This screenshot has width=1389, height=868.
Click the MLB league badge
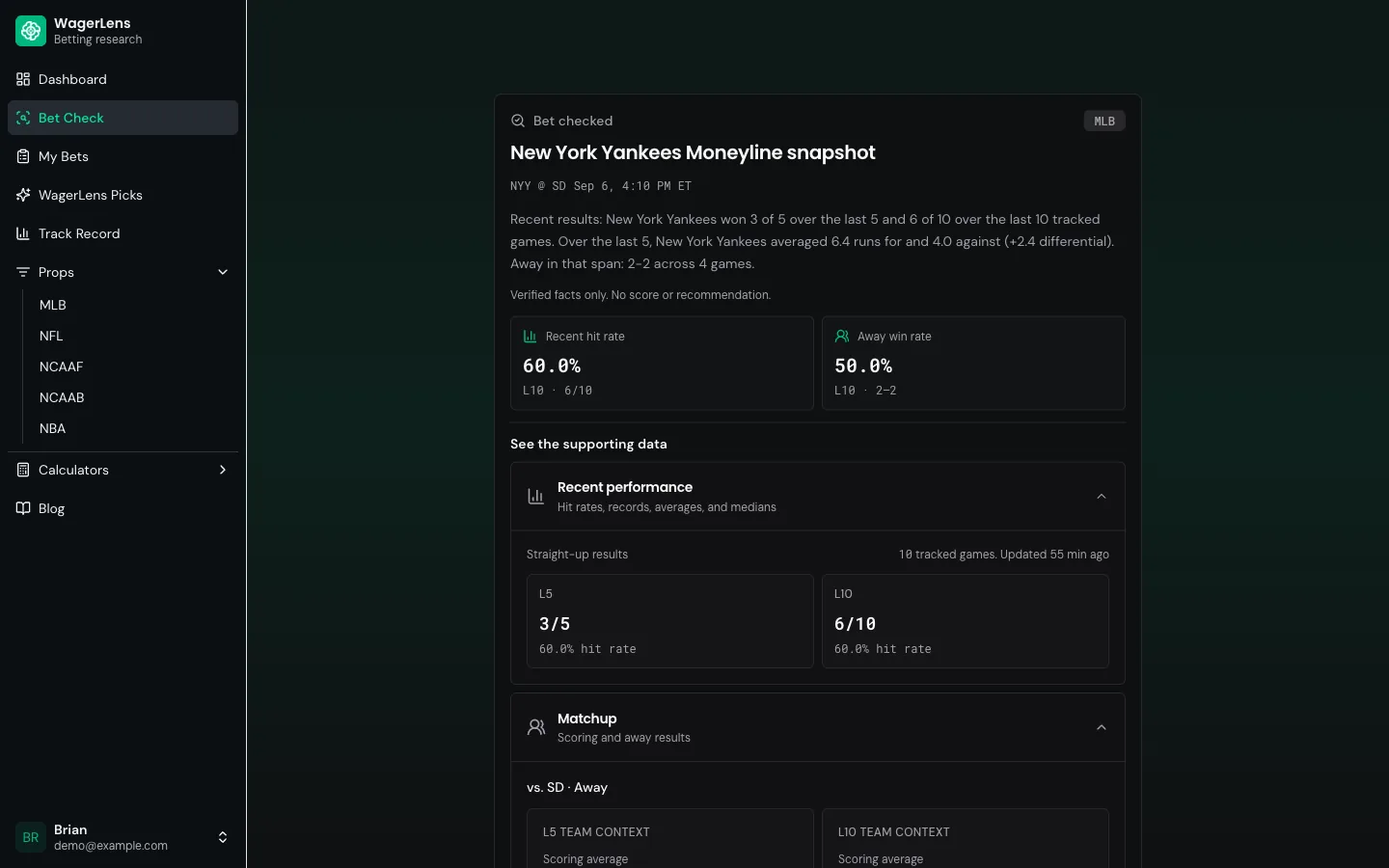coord(1104,121)
